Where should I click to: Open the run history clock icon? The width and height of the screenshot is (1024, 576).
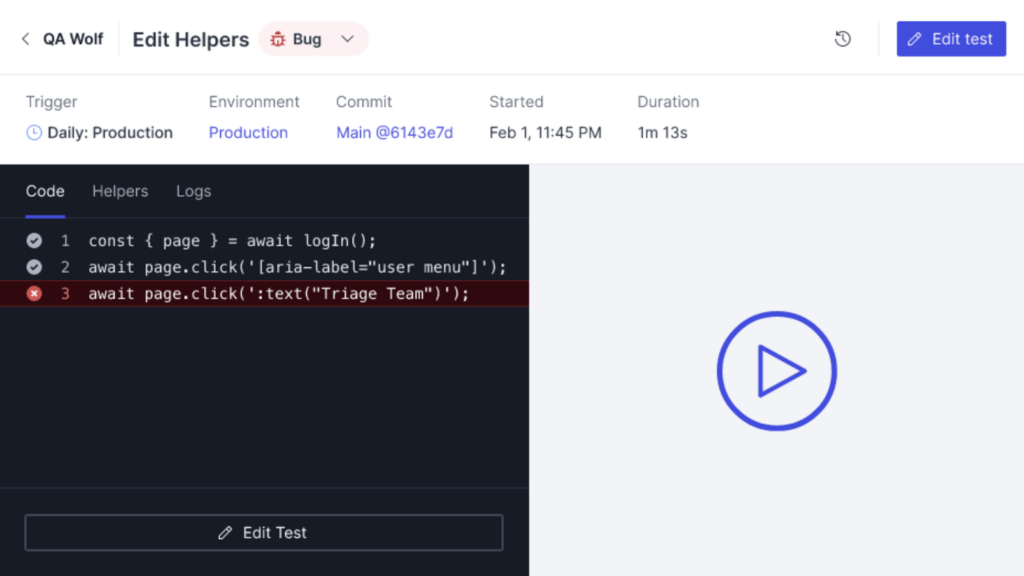click(x=843, y=39)
